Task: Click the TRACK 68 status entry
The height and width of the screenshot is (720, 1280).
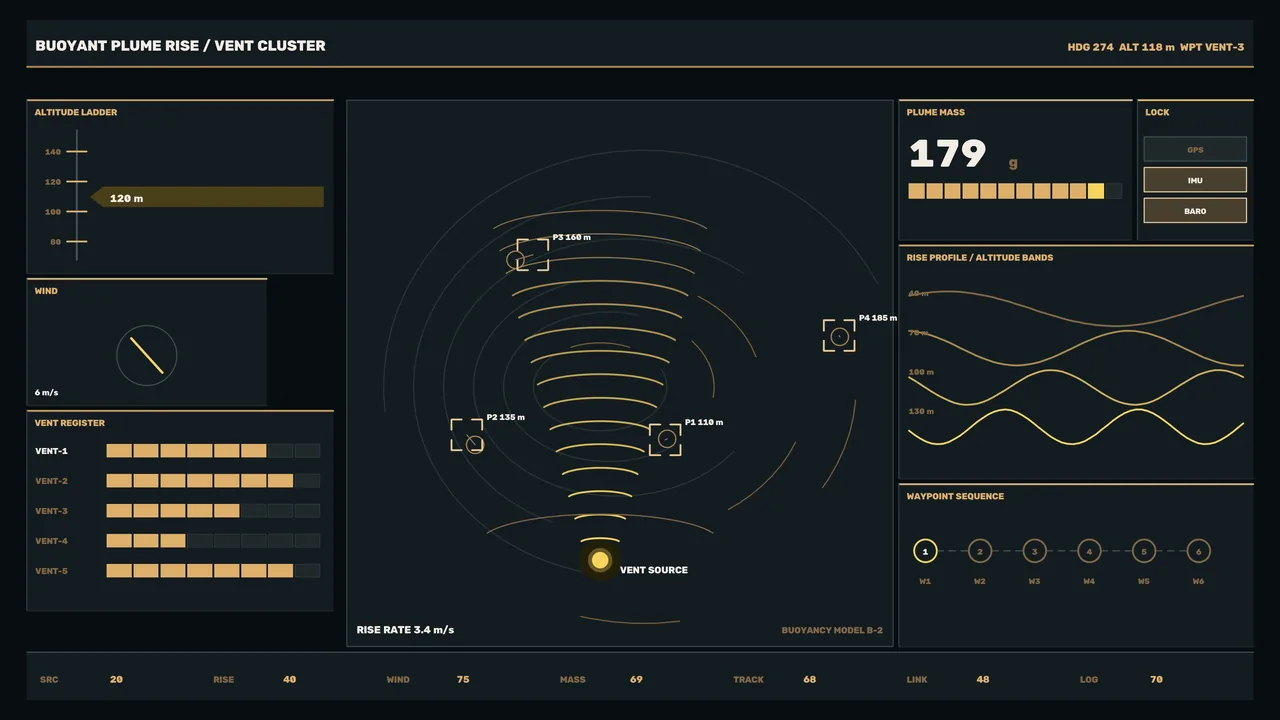Action: (x=775, y=679)
